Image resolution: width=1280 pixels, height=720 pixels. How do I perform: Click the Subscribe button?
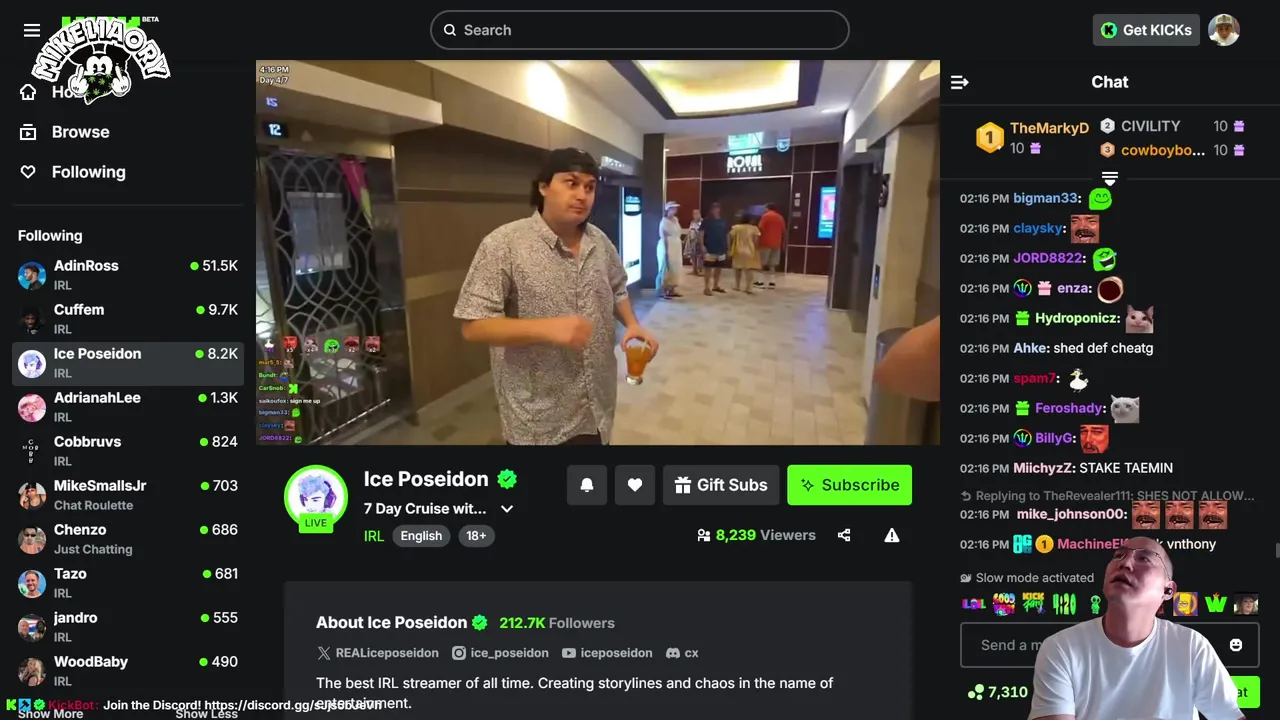tap(849, 485)
